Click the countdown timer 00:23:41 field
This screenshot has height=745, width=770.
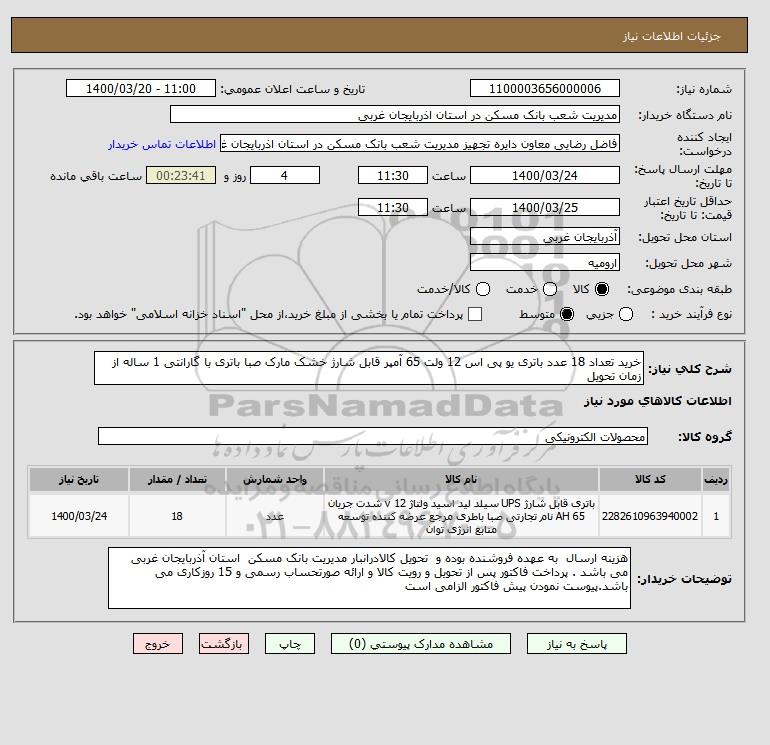(x=181, y=175)
